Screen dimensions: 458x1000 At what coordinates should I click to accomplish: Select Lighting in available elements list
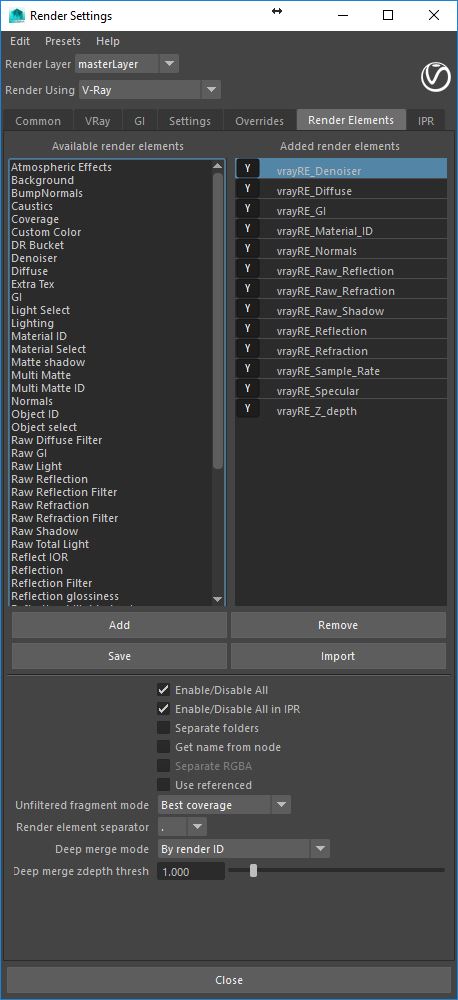[x=32, y=323]
